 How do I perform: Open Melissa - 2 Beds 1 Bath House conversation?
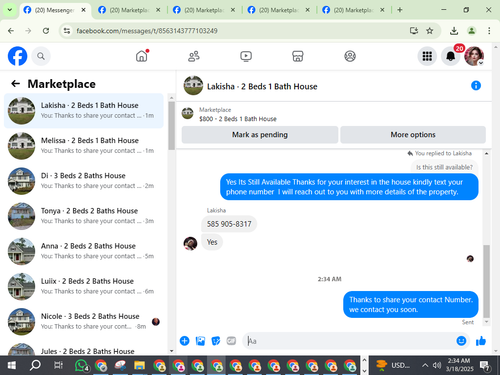pyautogui.click(x=84, y=146)
